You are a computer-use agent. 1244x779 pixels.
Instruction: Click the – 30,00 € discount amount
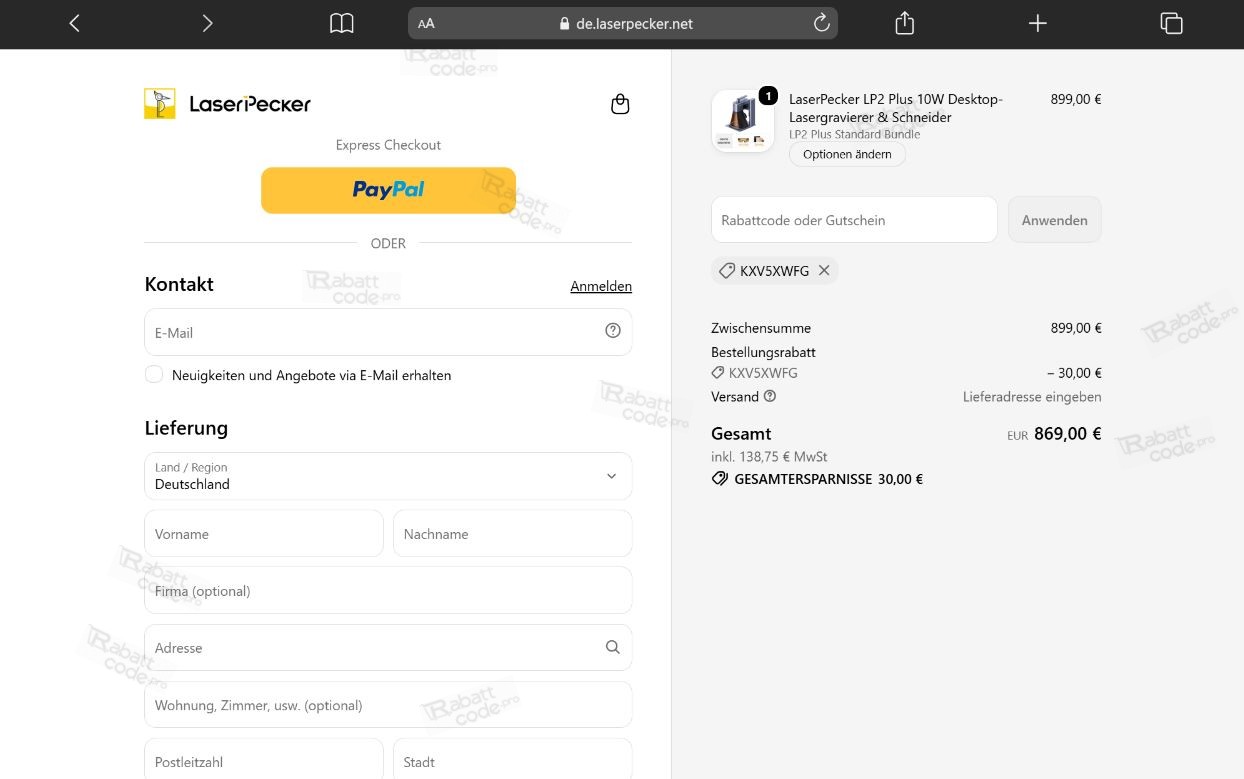[1074, 372]
